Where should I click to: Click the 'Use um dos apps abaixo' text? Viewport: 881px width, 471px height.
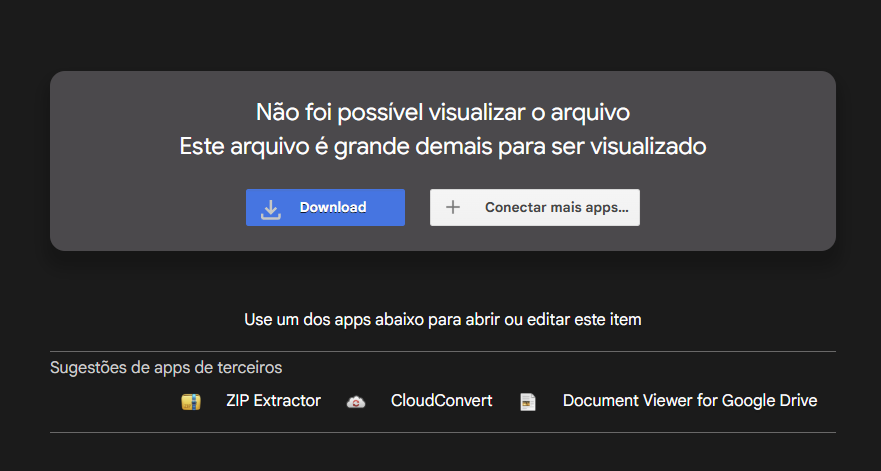point(442,320)
